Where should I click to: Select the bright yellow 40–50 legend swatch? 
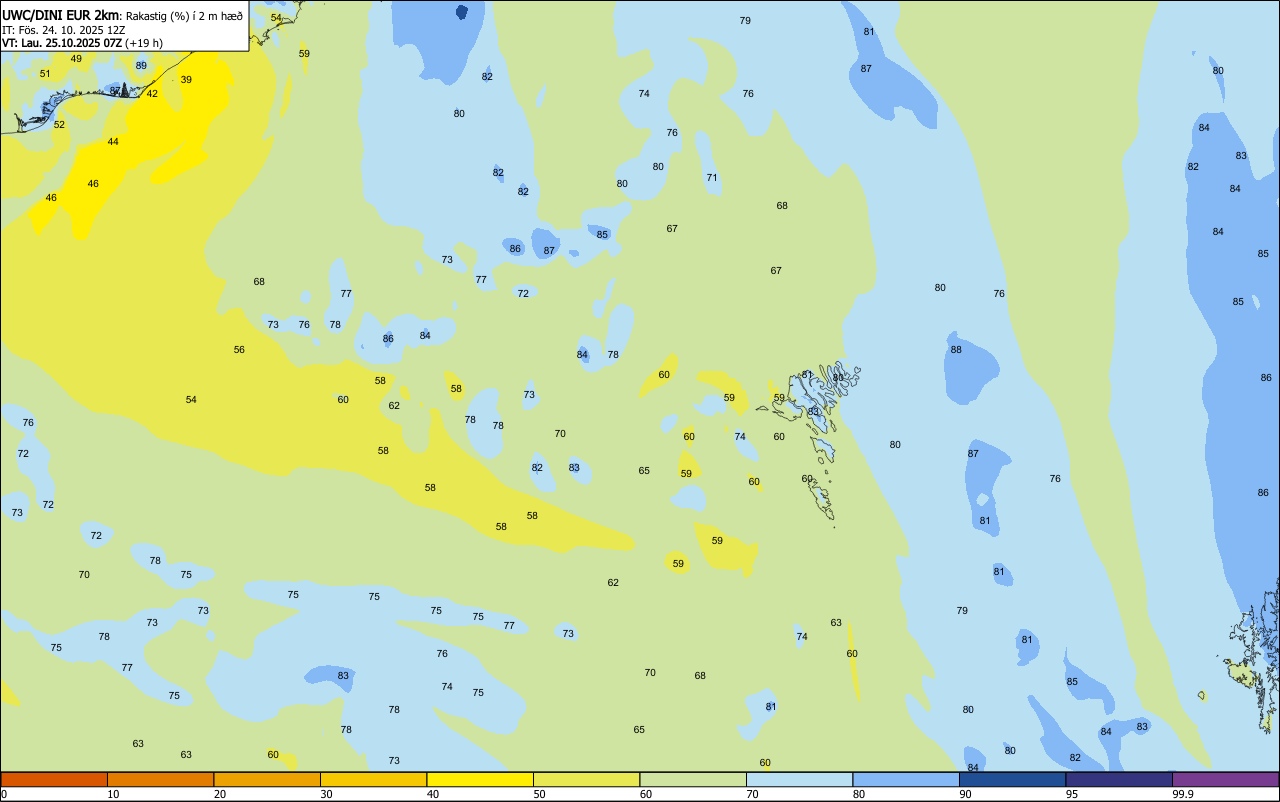pos(480,779)
